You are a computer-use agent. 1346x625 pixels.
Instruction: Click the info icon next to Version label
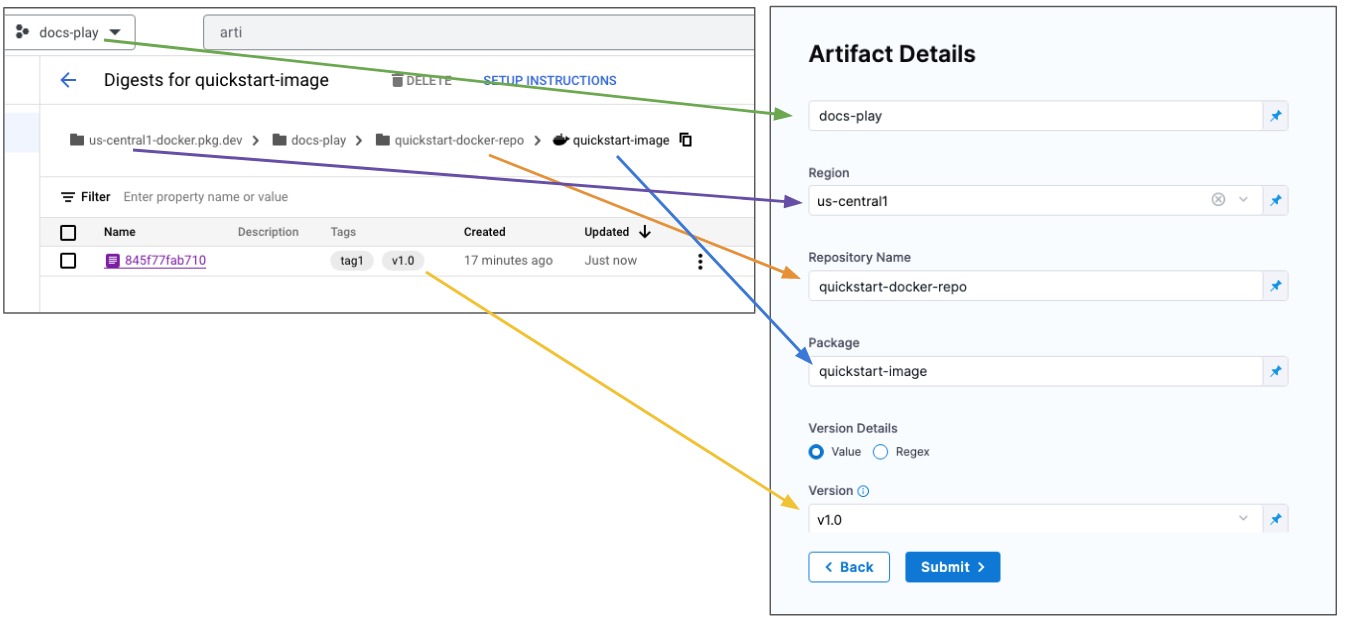(863, 491)
